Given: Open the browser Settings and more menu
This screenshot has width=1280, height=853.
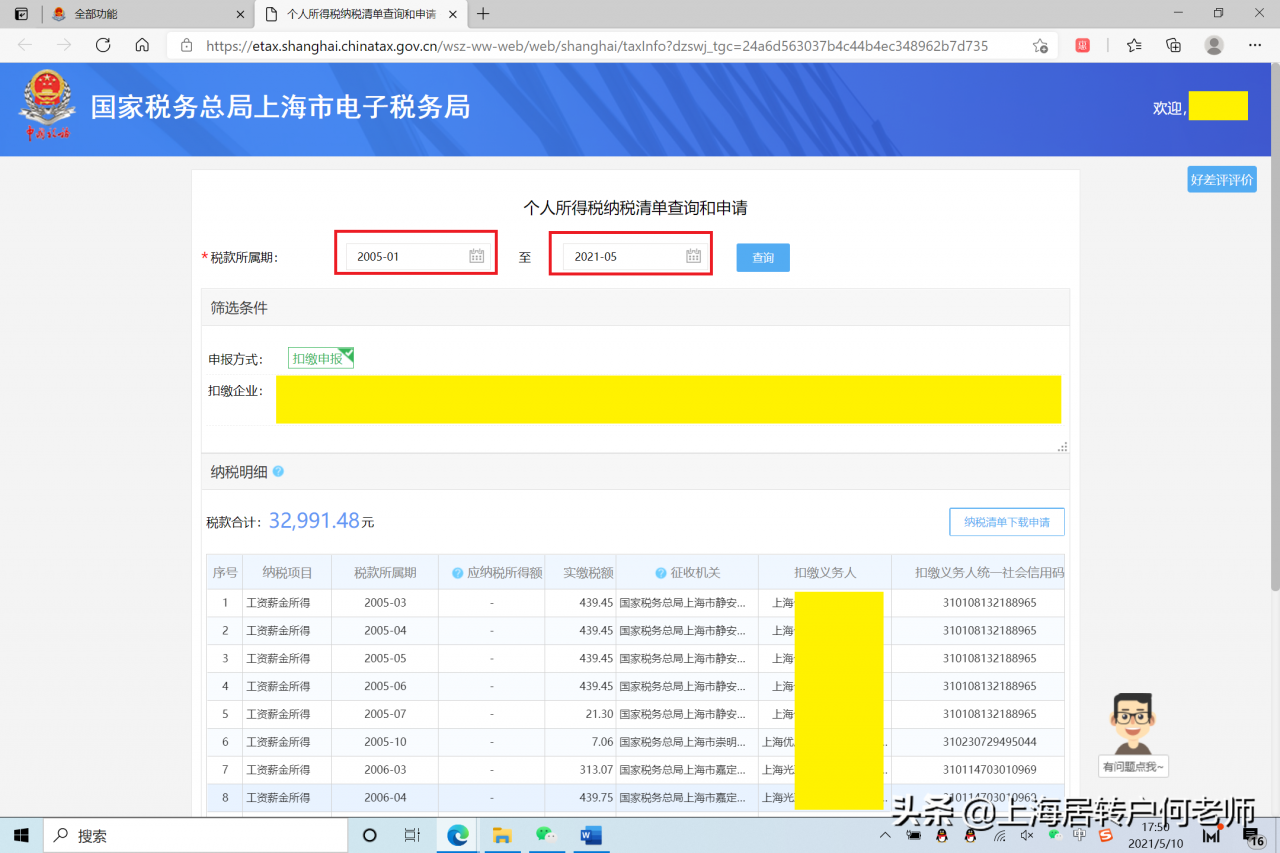Looking at the screenshot, I should pos(1254,45).
